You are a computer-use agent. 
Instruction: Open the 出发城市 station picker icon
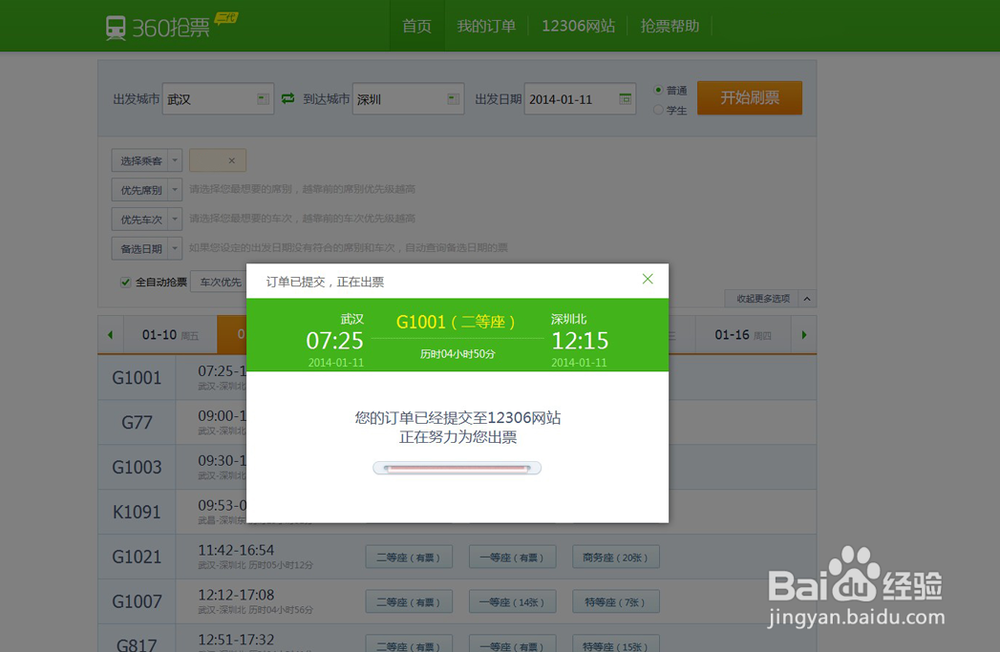263,99
